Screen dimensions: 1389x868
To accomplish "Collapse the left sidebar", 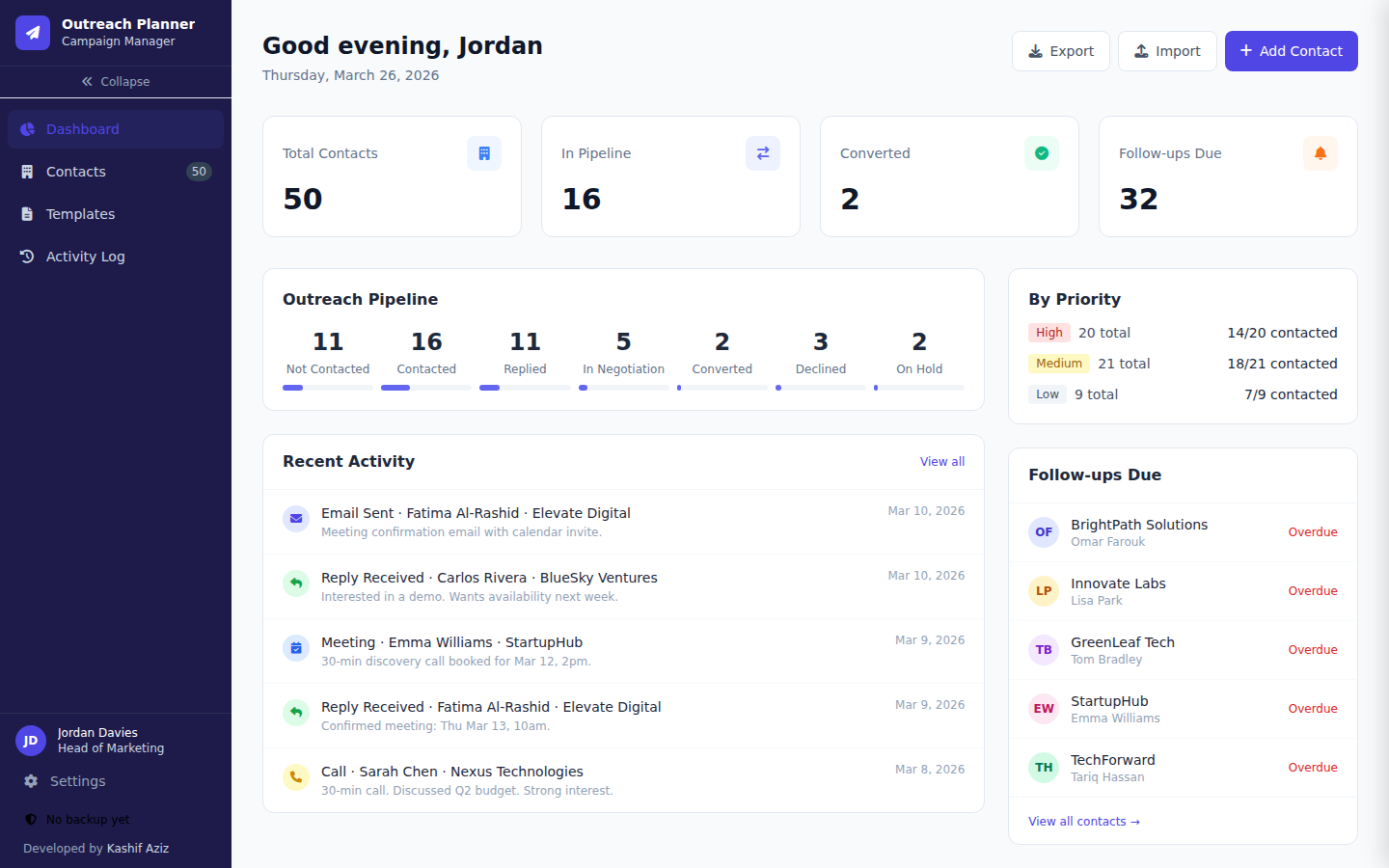I will click(x=115, y=81).
